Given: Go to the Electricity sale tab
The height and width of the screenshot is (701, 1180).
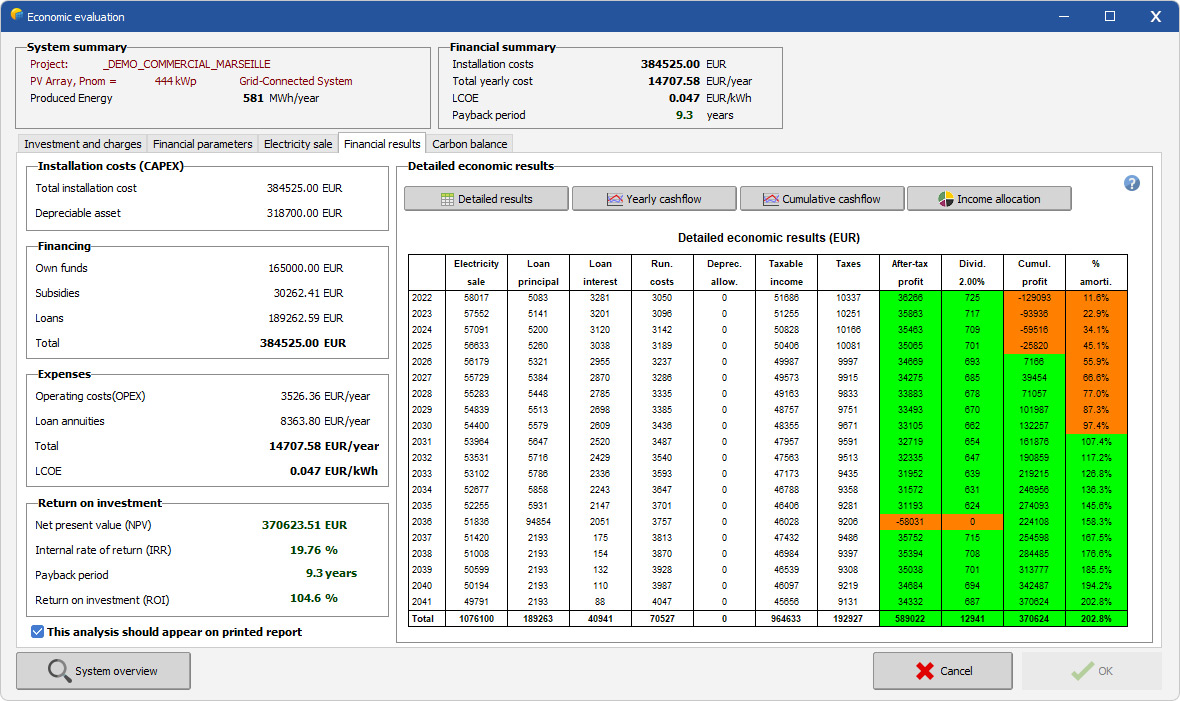Looking at the screenshot, I should (298, 144).
